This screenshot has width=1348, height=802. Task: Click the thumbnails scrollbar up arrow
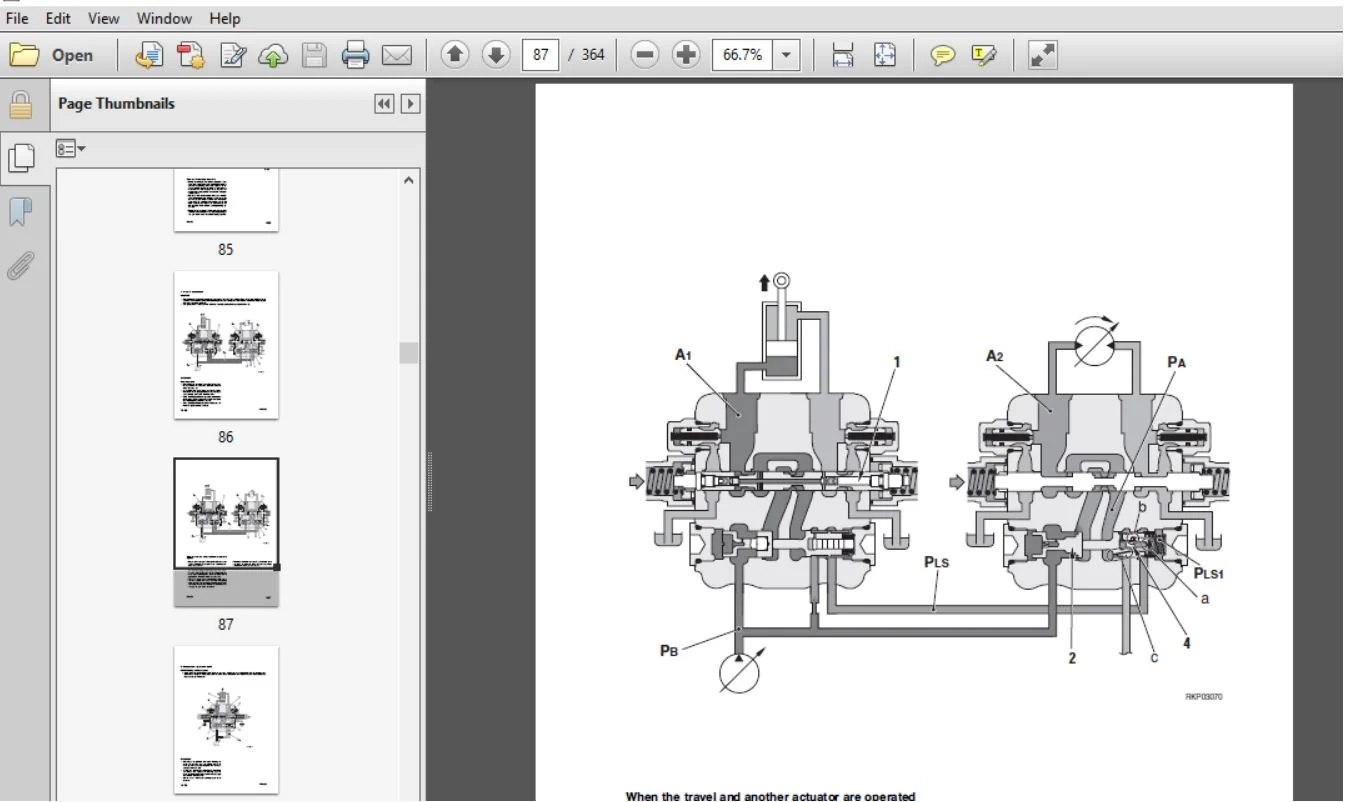click(x=408, y=180)
